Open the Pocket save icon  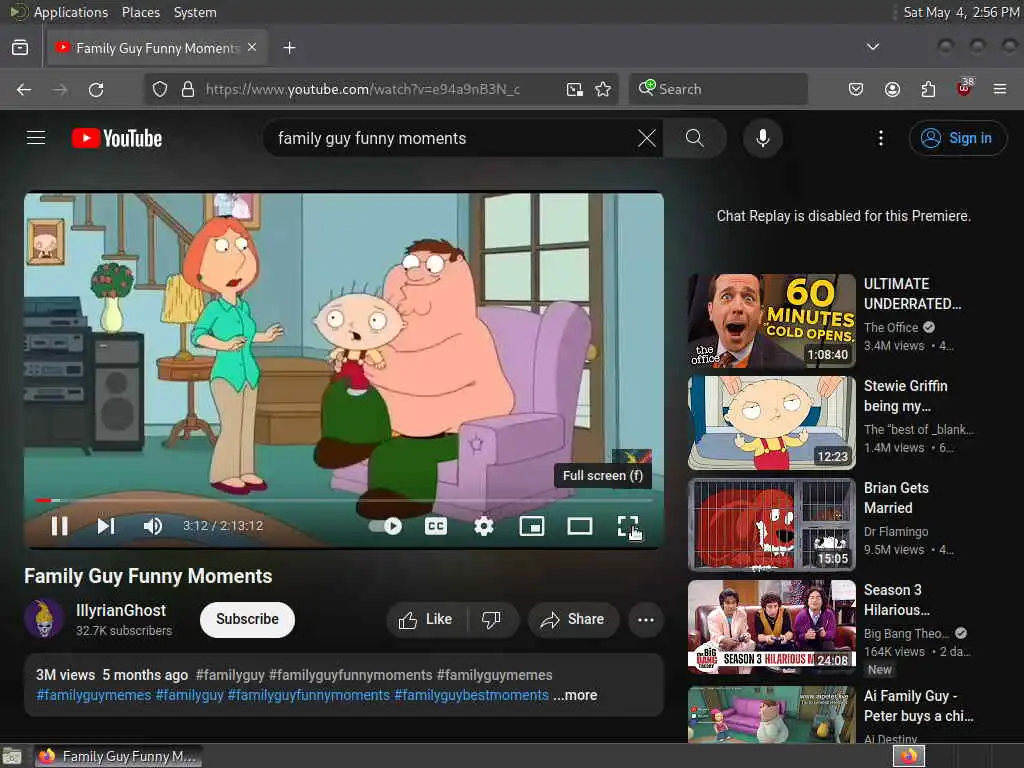[x=856, y=89]
